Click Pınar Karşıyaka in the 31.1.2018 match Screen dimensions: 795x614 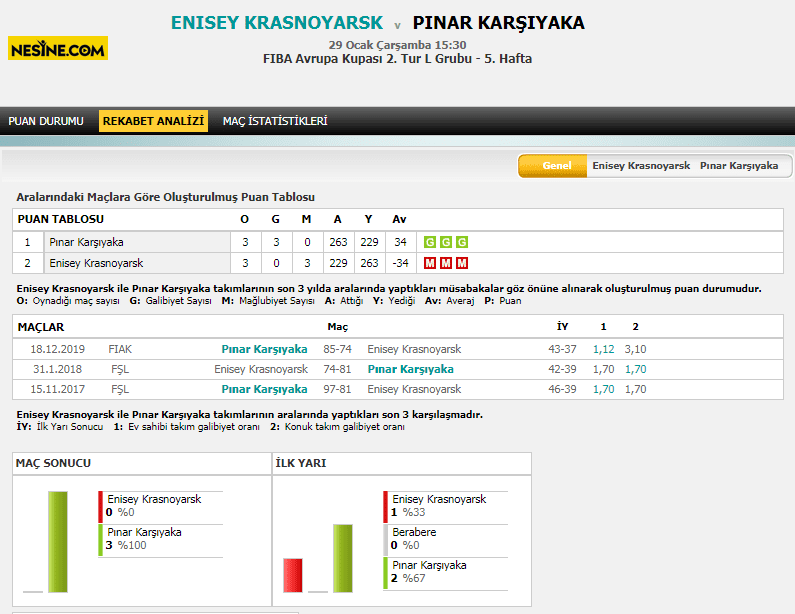411,369
